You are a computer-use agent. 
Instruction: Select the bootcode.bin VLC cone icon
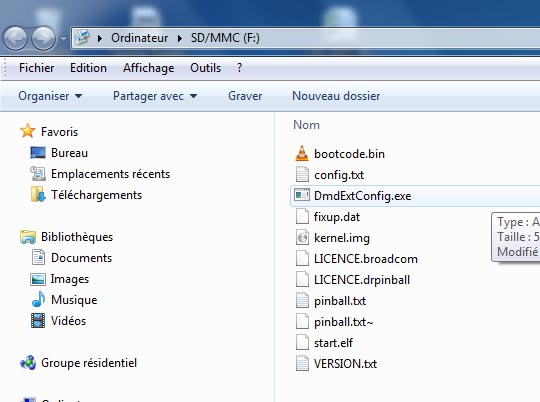[302, 154]
